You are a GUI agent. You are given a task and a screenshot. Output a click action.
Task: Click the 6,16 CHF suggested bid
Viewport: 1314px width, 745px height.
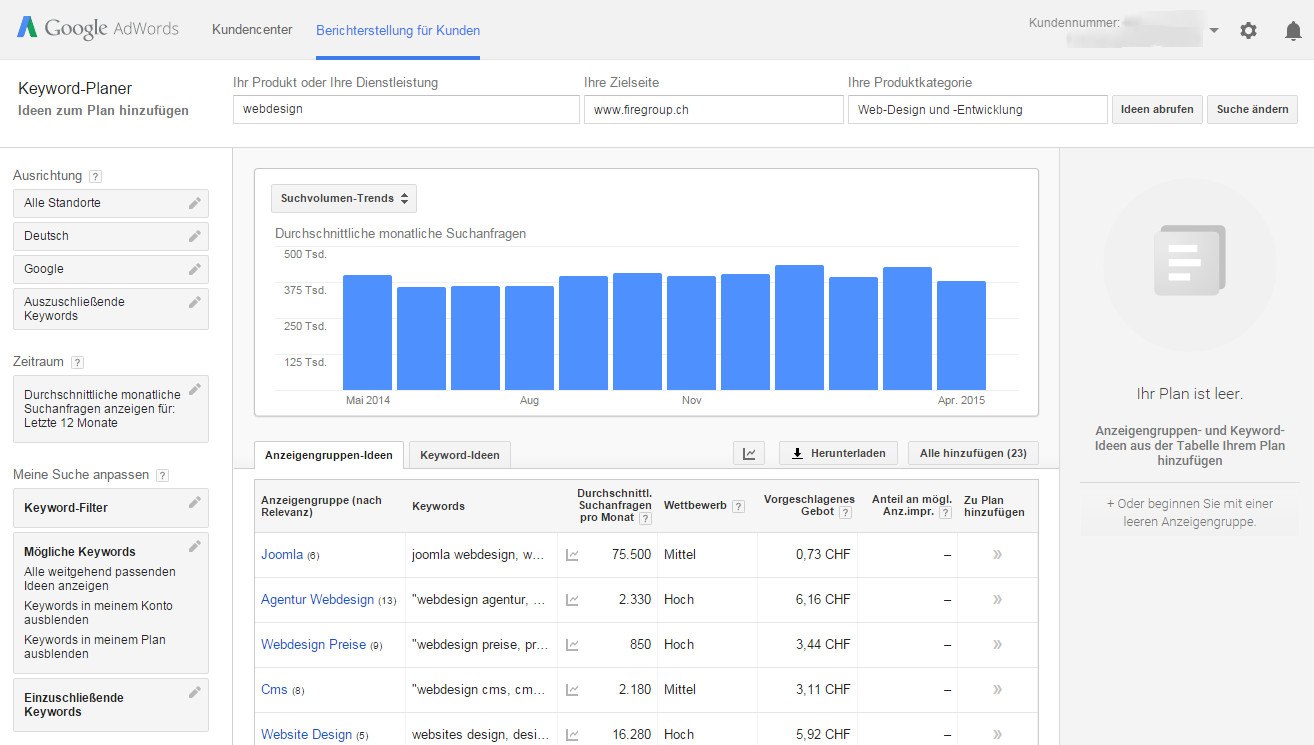823,599
